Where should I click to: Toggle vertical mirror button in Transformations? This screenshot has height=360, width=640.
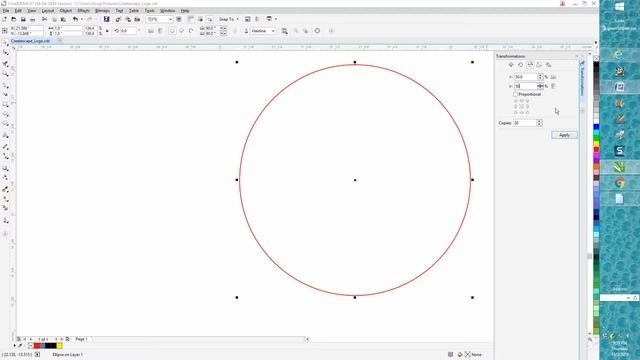[553, 86]
